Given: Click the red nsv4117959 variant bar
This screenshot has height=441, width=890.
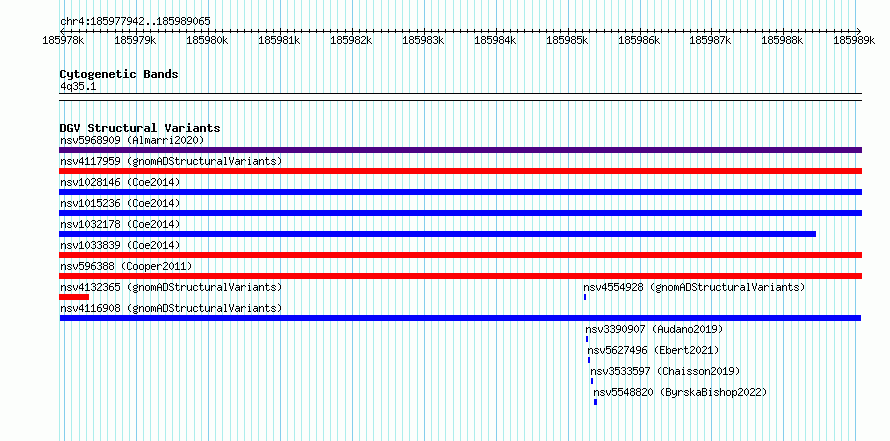Looking at the screenshot, I should pos(460,171).
